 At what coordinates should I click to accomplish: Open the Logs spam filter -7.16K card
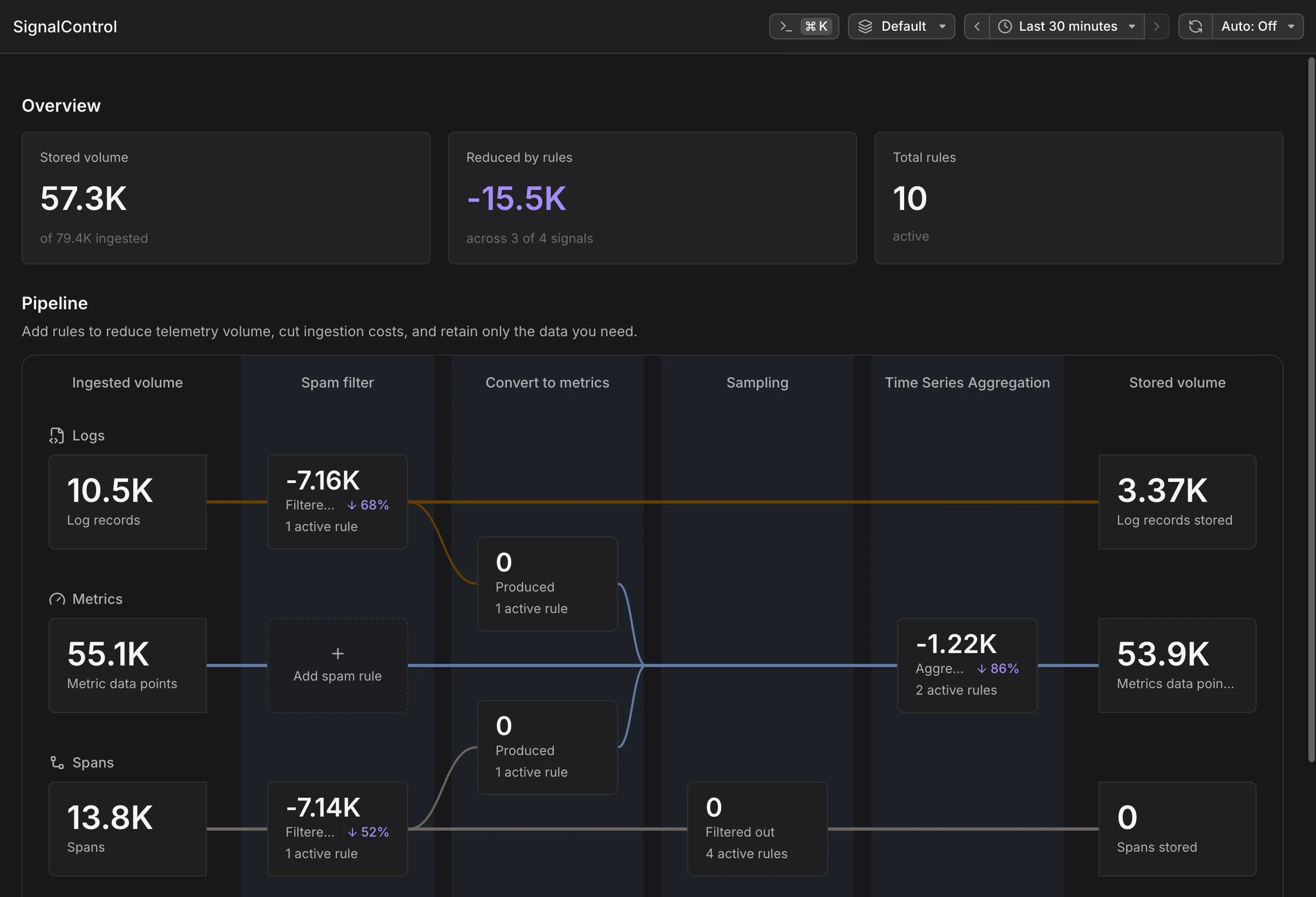(337, 502)
